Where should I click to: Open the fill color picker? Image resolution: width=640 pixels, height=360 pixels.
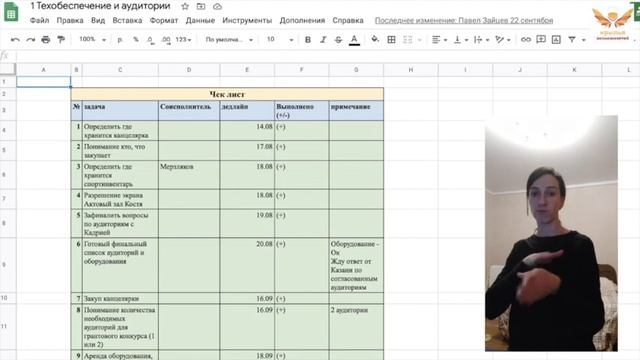pos(375,40)
